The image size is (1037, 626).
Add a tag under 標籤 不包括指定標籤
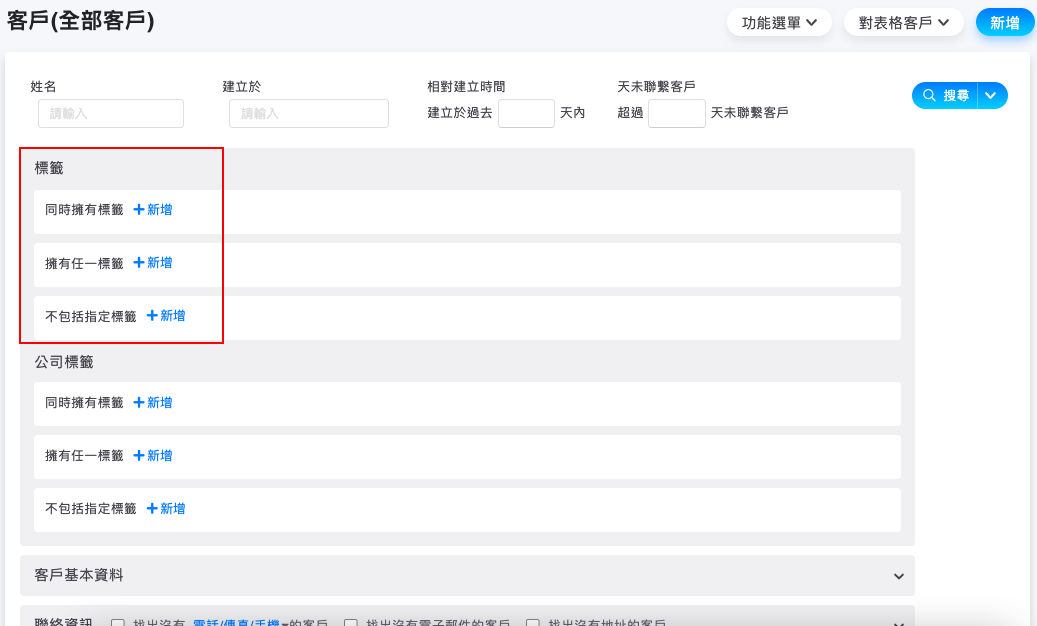coord(166,316)
